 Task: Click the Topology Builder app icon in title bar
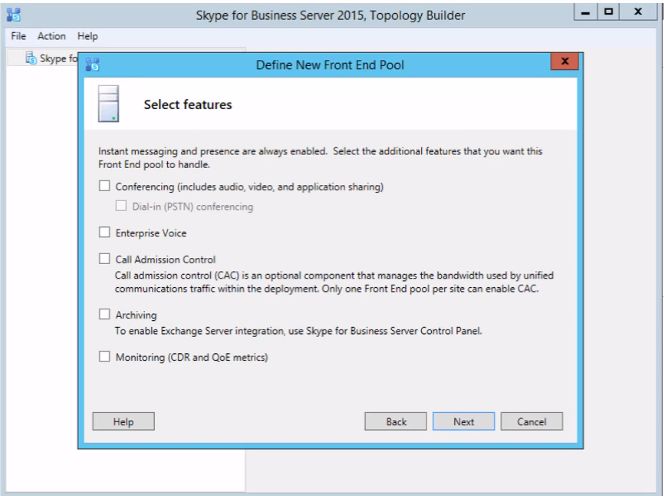14,15
